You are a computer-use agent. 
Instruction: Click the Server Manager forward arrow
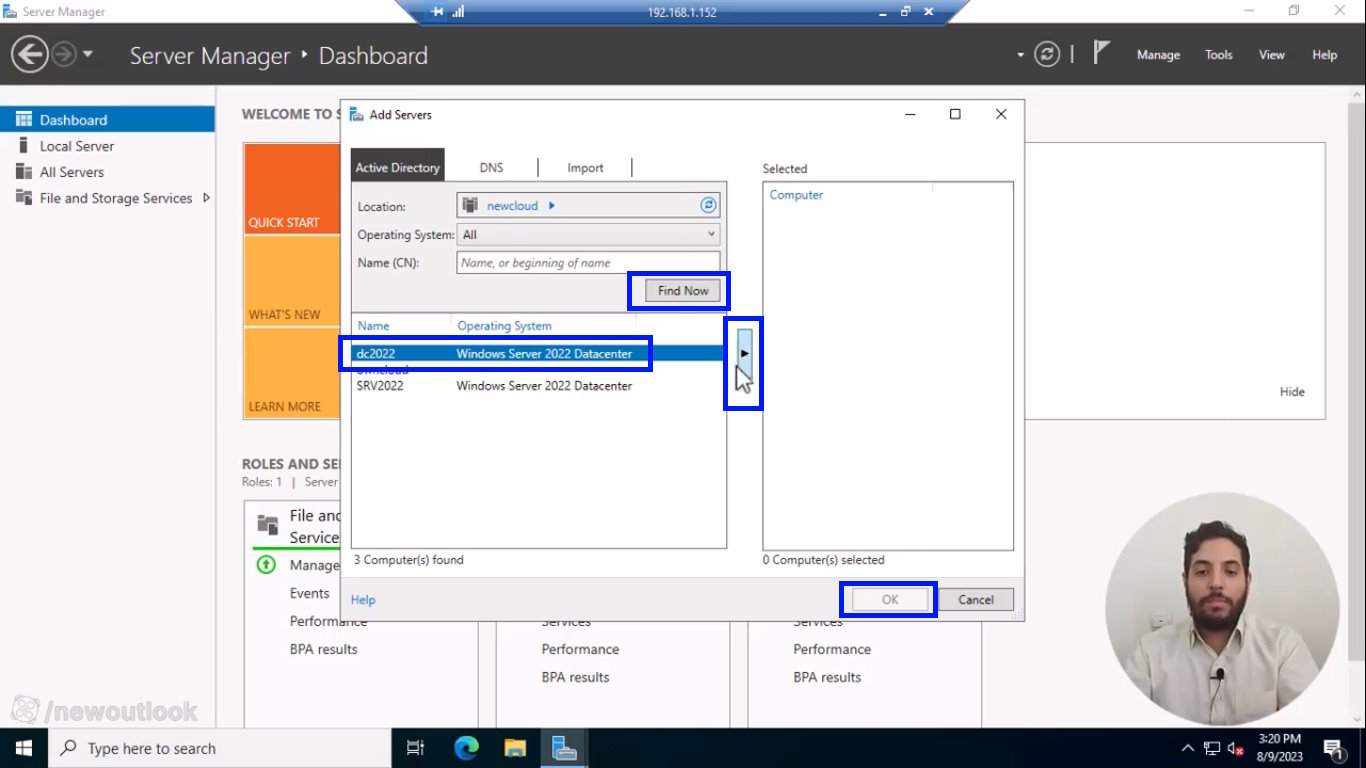point(63,54)
